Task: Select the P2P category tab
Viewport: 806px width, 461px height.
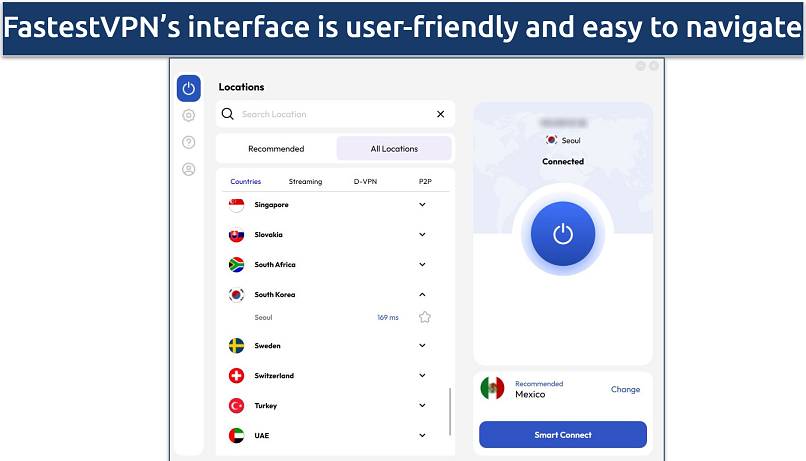Action: (x=426, y=182)
